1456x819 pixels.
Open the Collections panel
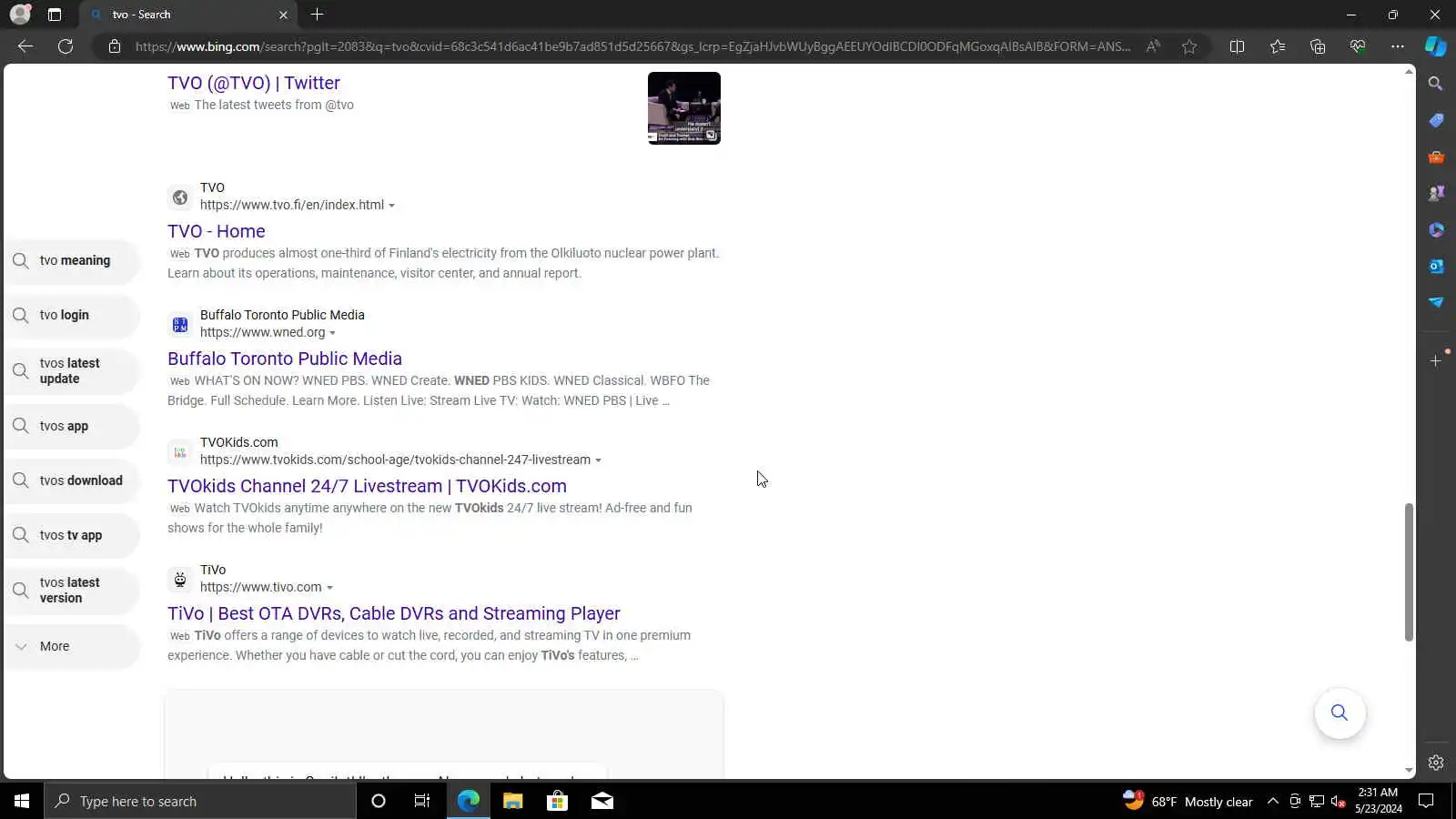point(1318,46)
